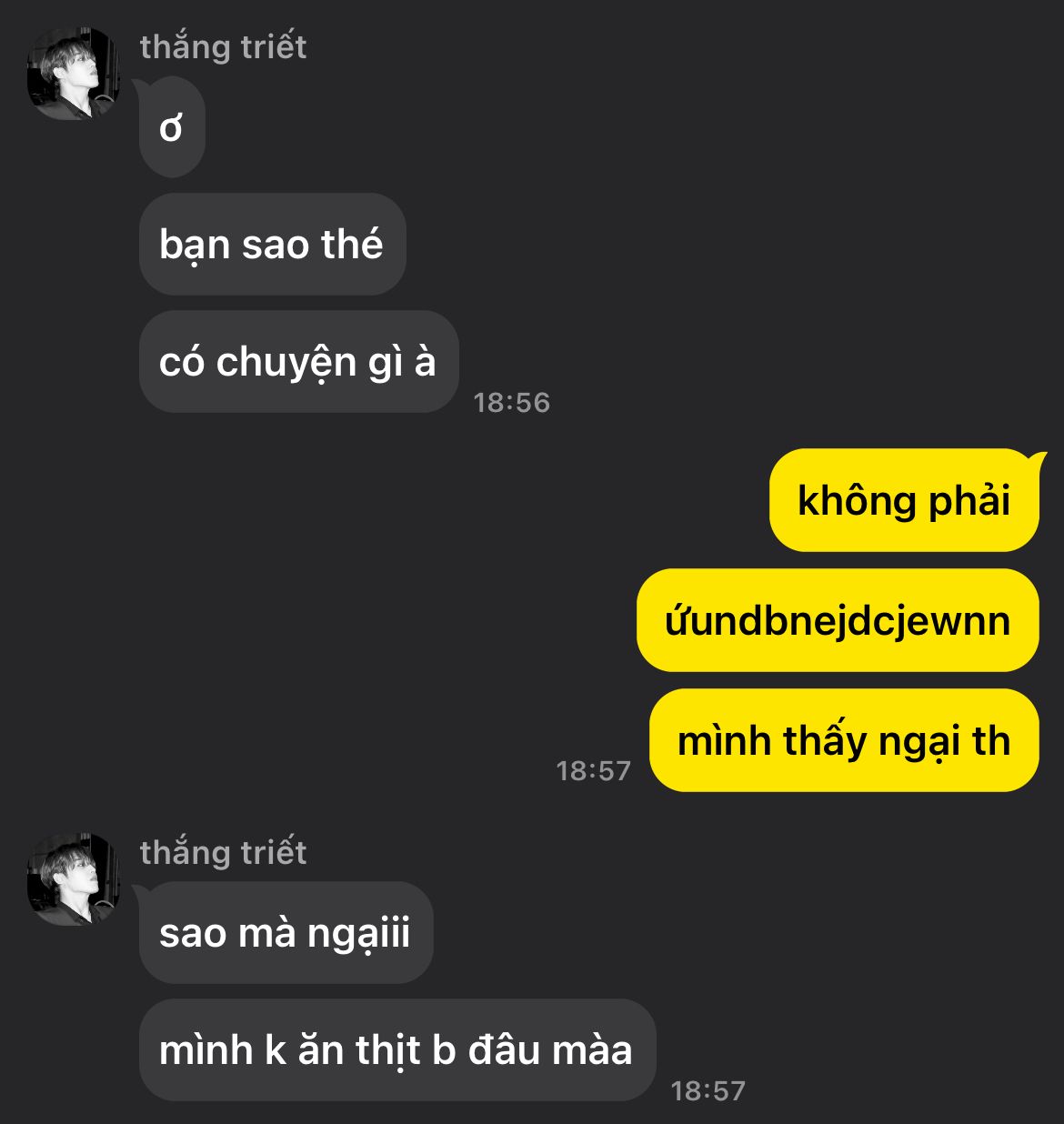The width and height of the screenshot is (1064, 1124).
Task: Tap the yellow mình thấy ngại th bubble
Action: pos(844,740)
